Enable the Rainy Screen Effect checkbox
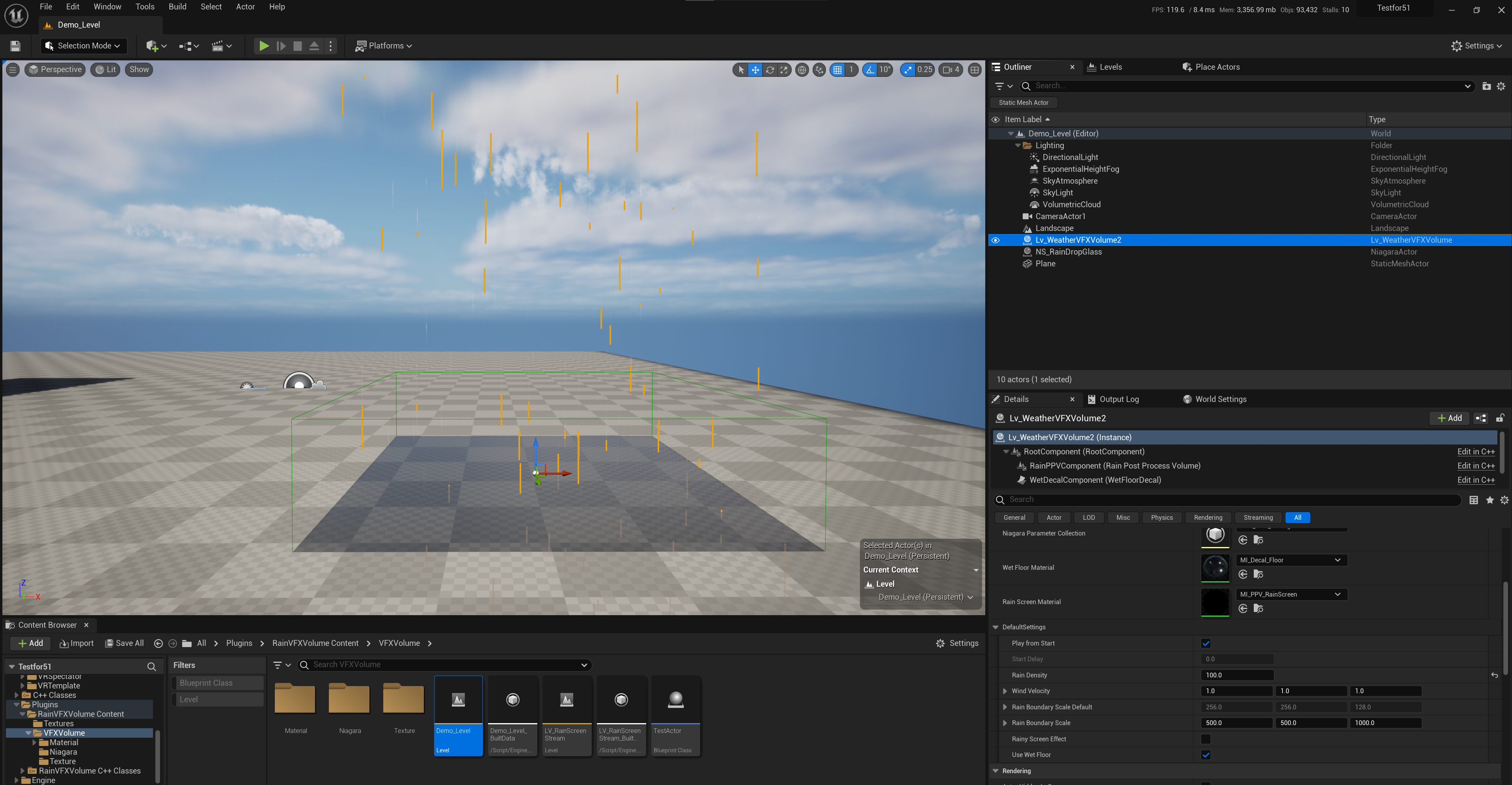Viewport: 1512px width, 785px height. (1206, 739)
